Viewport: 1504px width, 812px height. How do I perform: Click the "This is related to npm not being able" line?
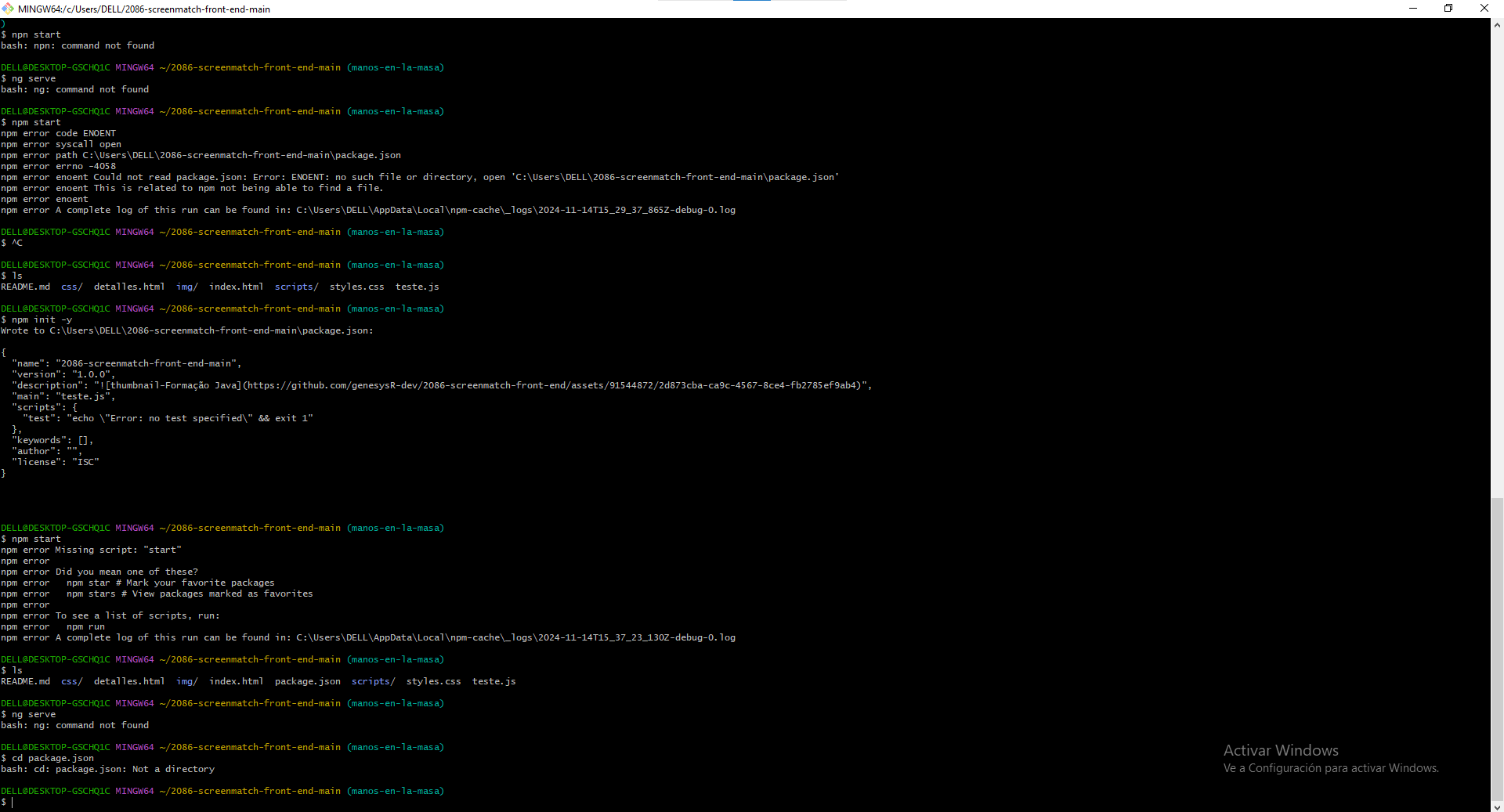click(x=192, y=188)
